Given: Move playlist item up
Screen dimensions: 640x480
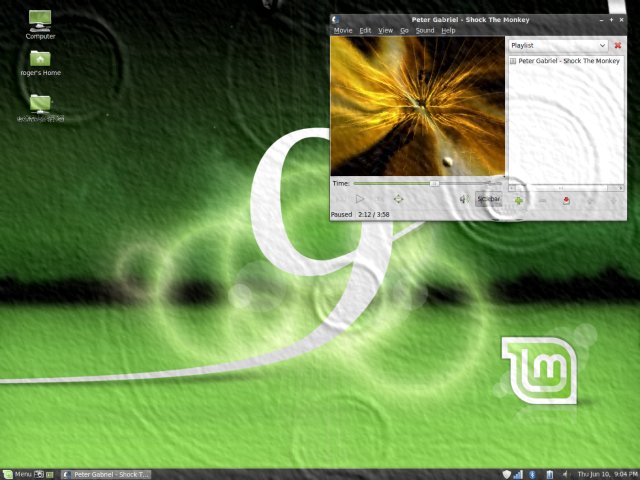Looking at the screenshot, I should click(590, 200).
